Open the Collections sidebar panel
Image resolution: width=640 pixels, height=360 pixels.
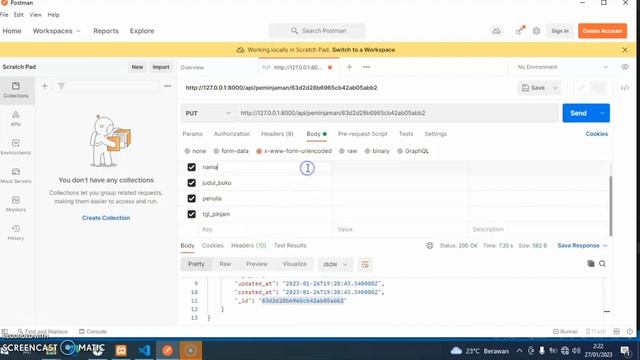(16, 90)
